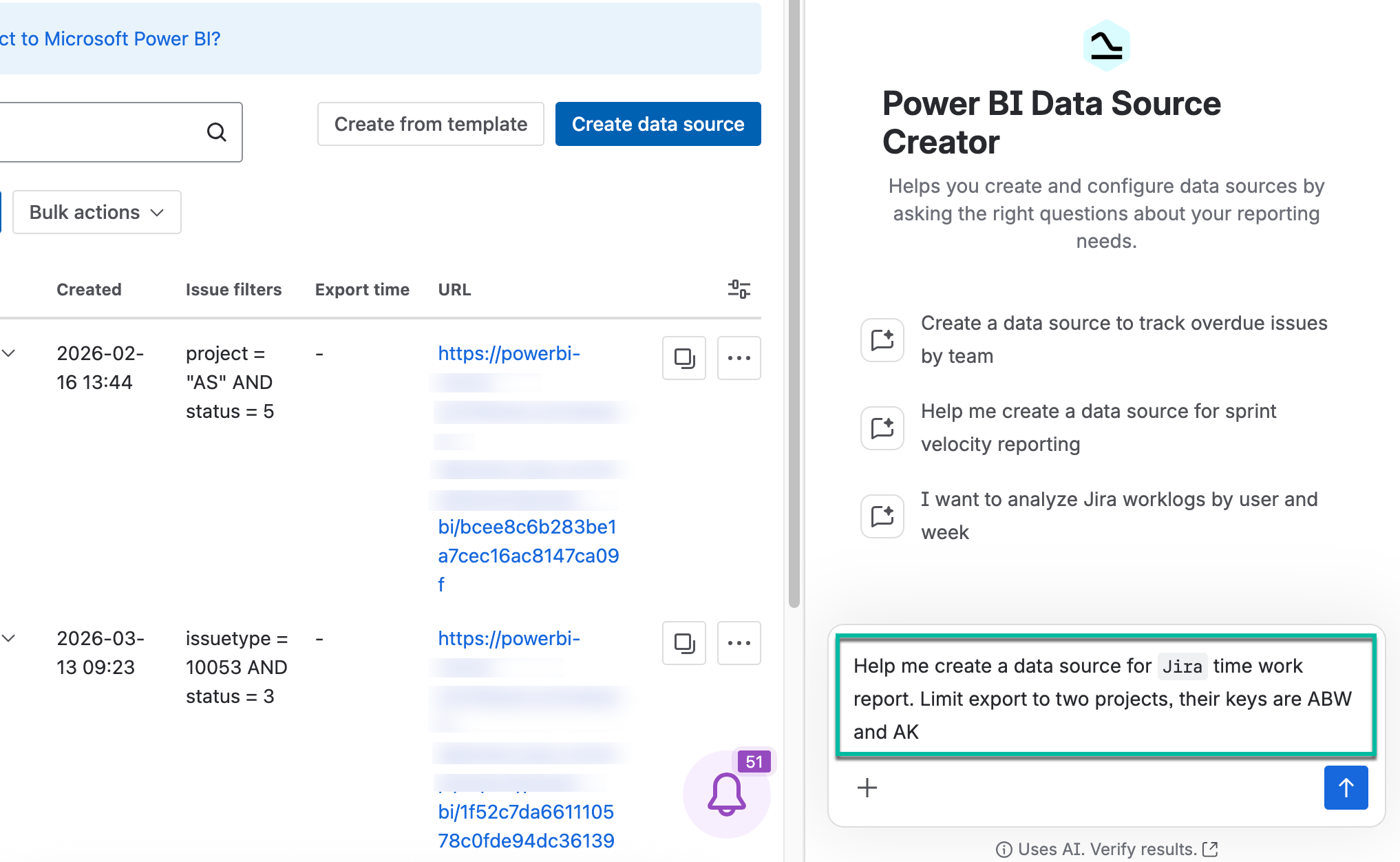1400x862 pixels.
Task: Open the Microsoft Power BI help link
Action: [x=110, y=39]
